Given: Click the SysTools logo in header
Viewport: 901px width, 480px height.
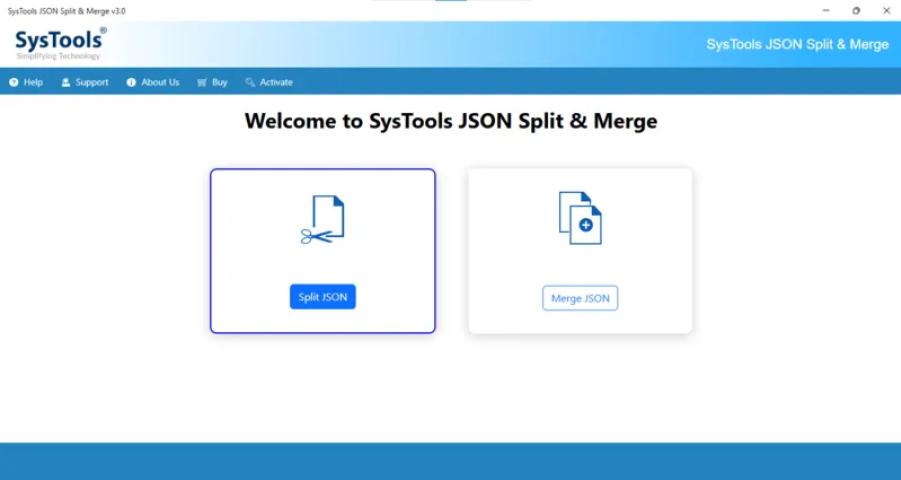Looking at the screenshot, I should click(58, 44).
